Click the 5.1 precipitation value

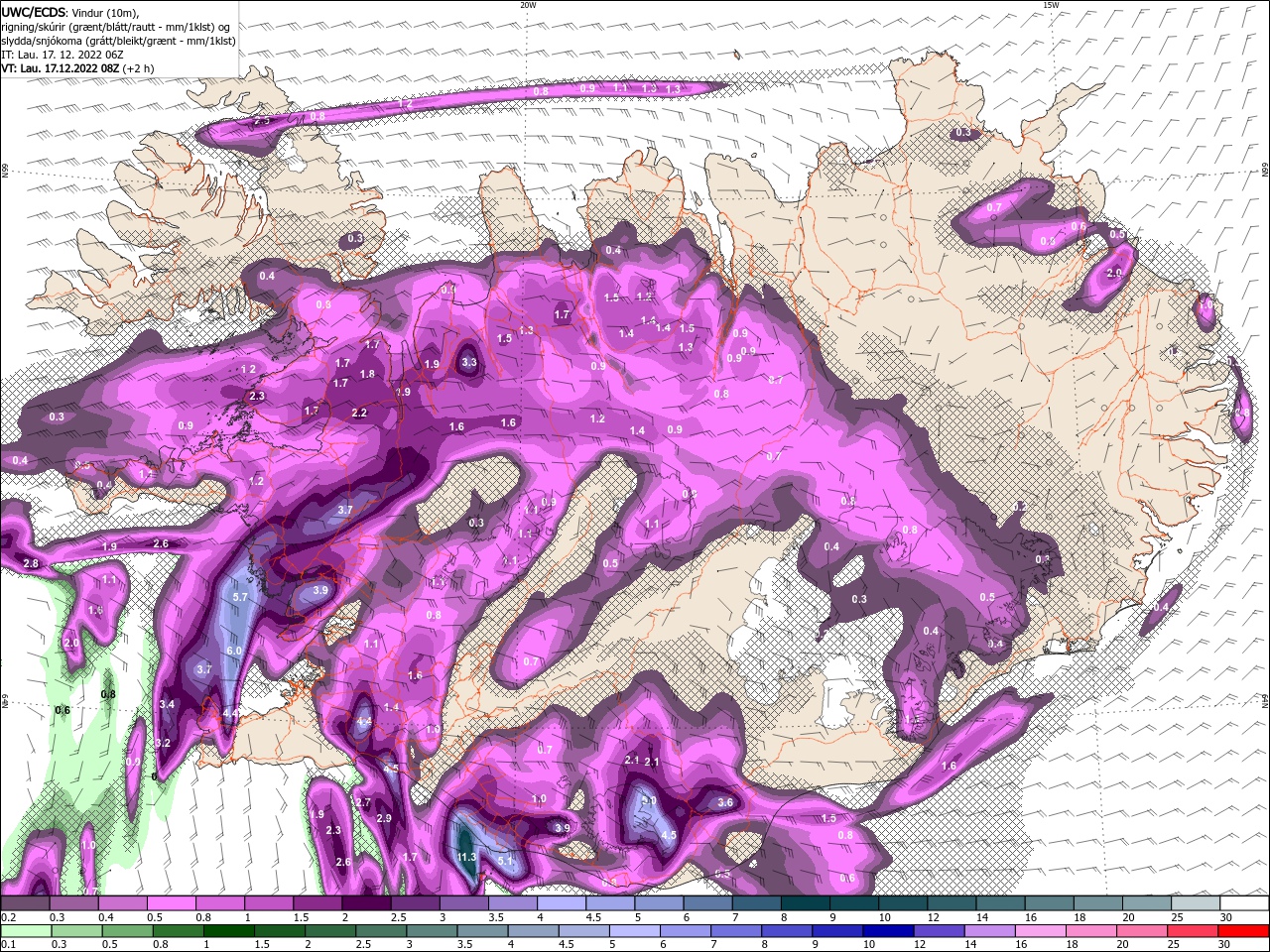point(506,861)
